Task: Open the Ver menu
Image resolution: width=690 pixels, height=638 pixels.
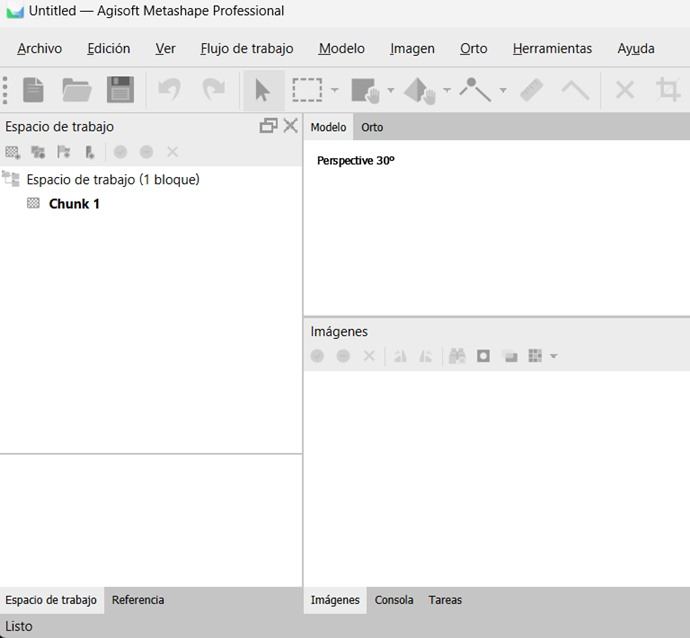Action: 165,48
